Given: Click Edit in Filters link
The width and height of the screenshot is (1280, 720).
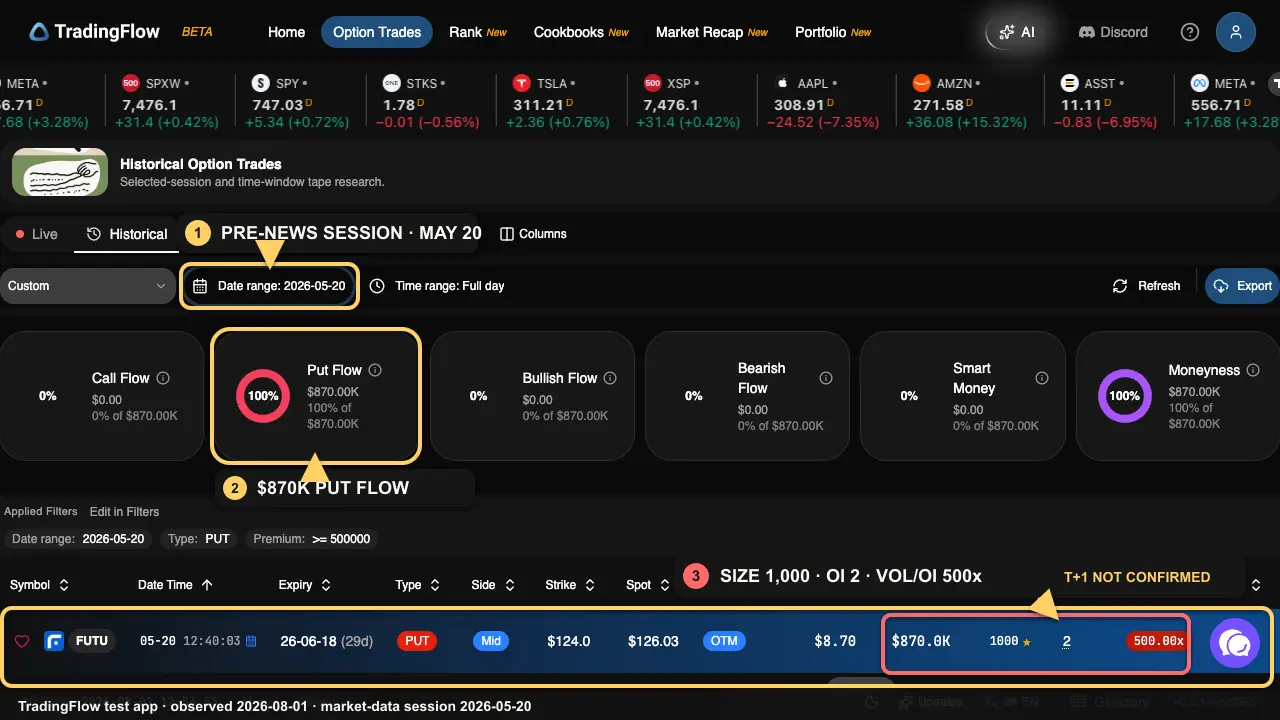Looking at the screenshot, I should click(124, 511).
